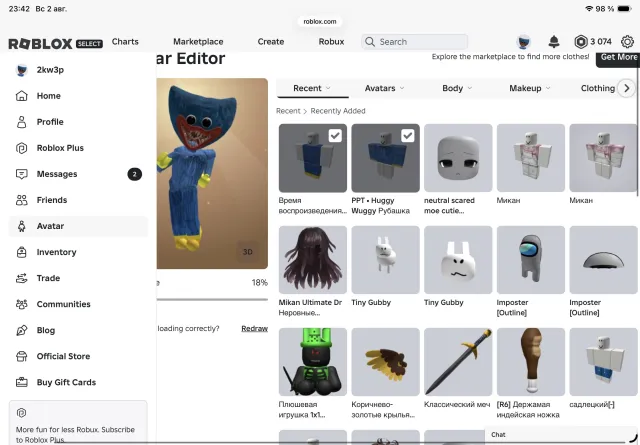
Task: Open Communities icon in sidebar
Action: (22, 304)
